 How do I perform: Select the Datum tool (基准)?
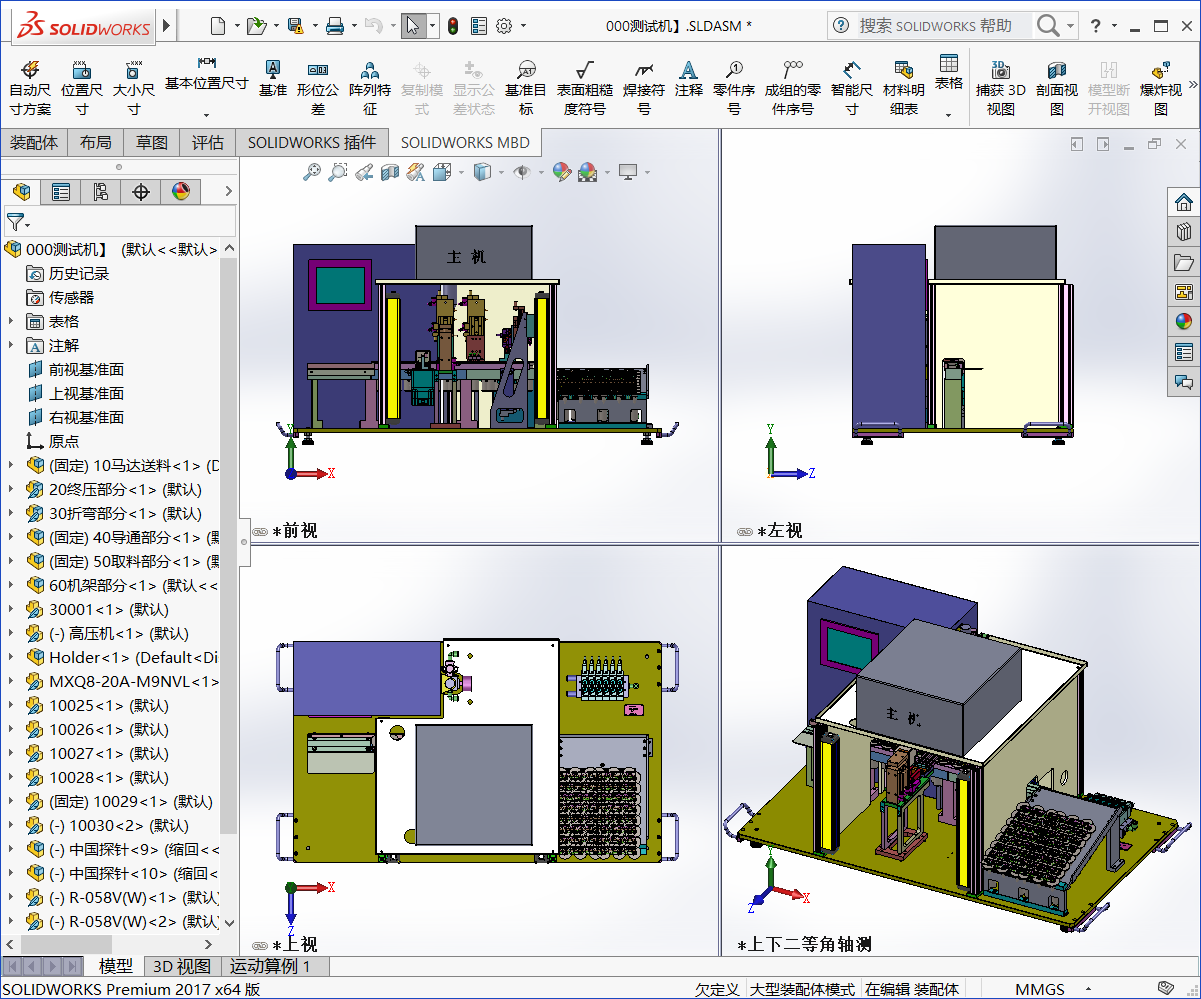point(272,78)
